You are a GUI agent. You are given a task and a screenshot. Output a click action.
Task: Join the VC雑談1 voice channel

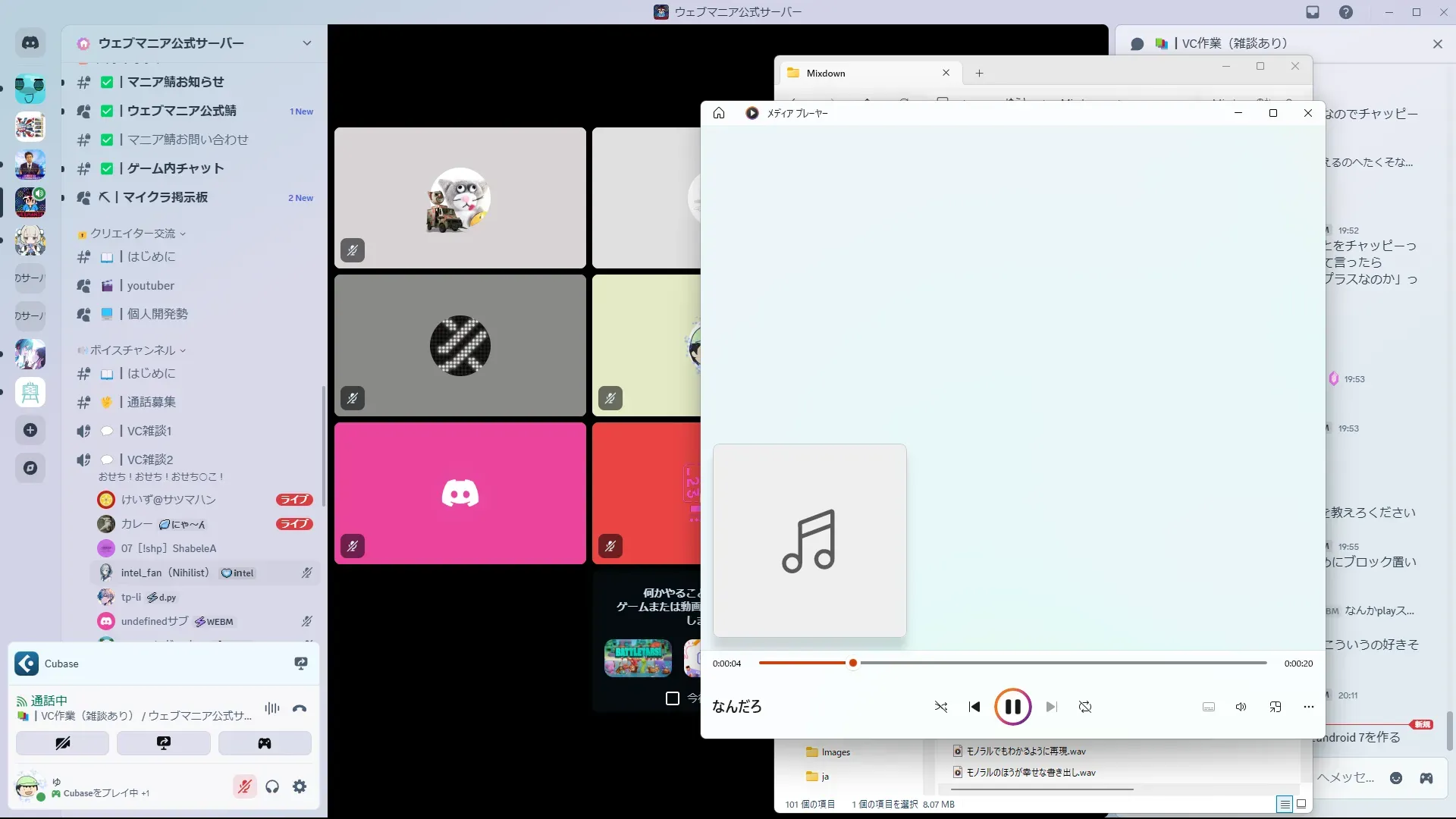coord(149,431)
